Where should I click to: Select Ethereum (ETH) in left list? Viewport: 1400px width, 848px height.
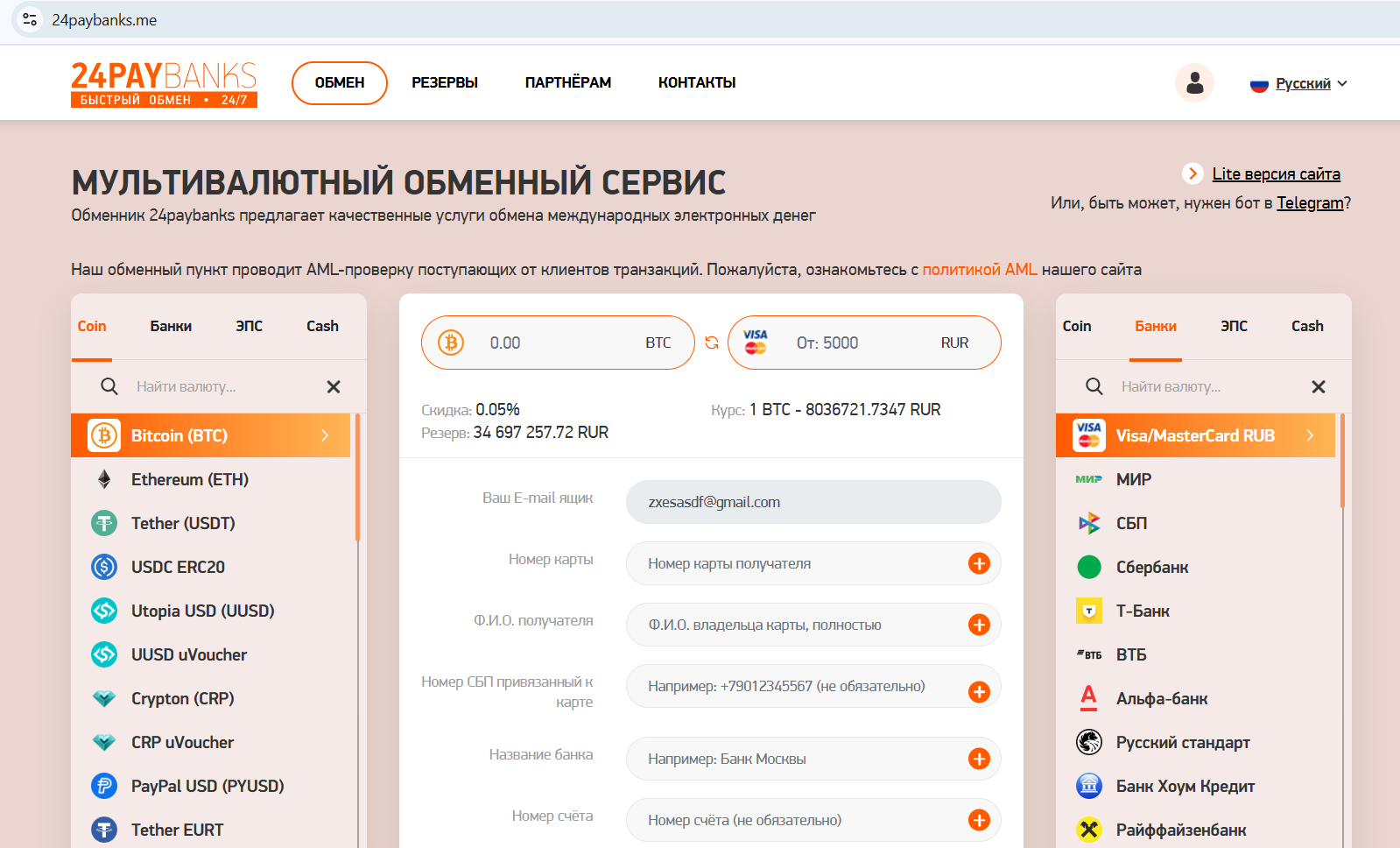tap(190, 479)
